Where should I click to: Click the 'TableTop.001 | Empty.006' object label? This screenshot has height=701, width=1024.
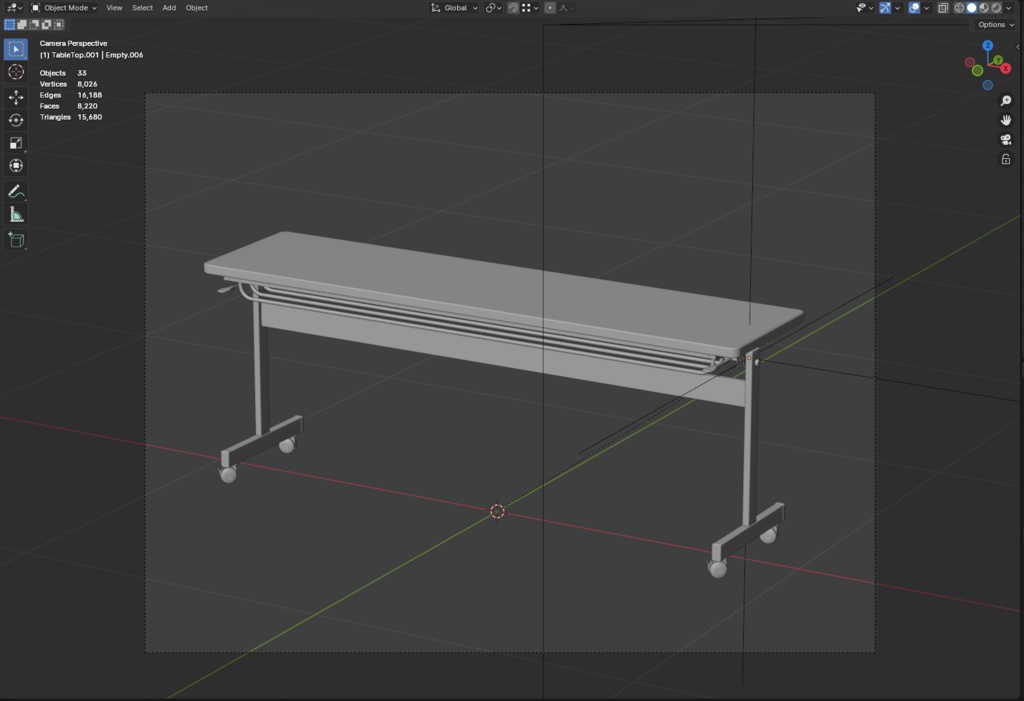91,55
